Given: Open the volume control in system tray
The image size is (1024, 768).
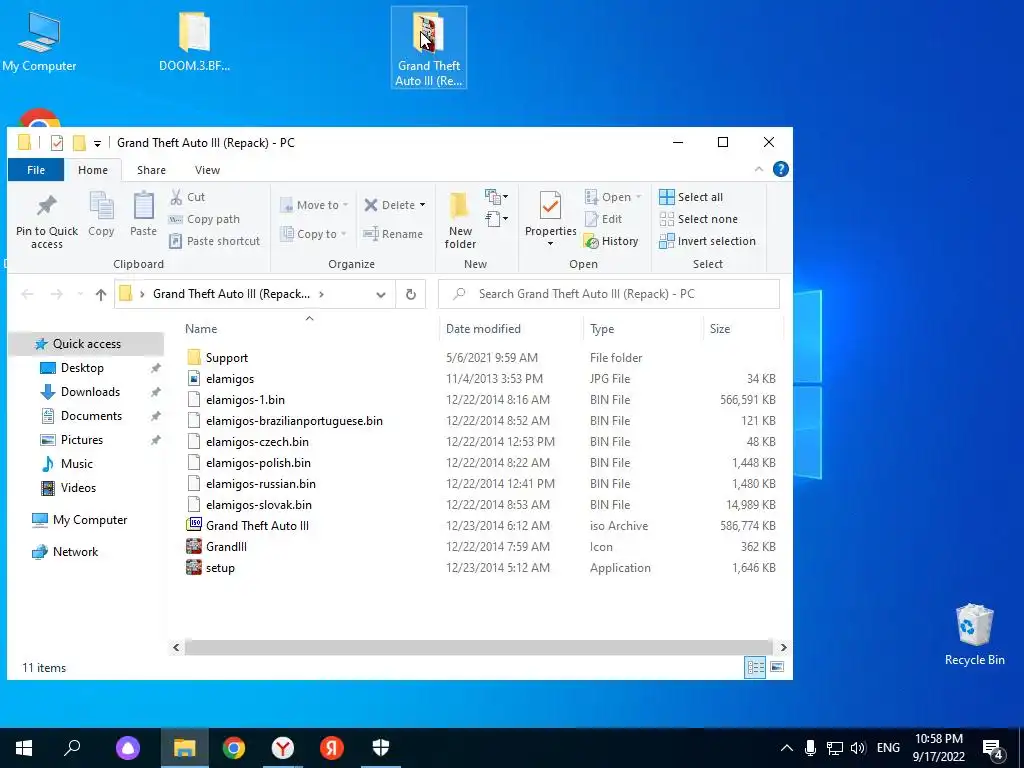Looking at the screenshot, I should 858,748.
